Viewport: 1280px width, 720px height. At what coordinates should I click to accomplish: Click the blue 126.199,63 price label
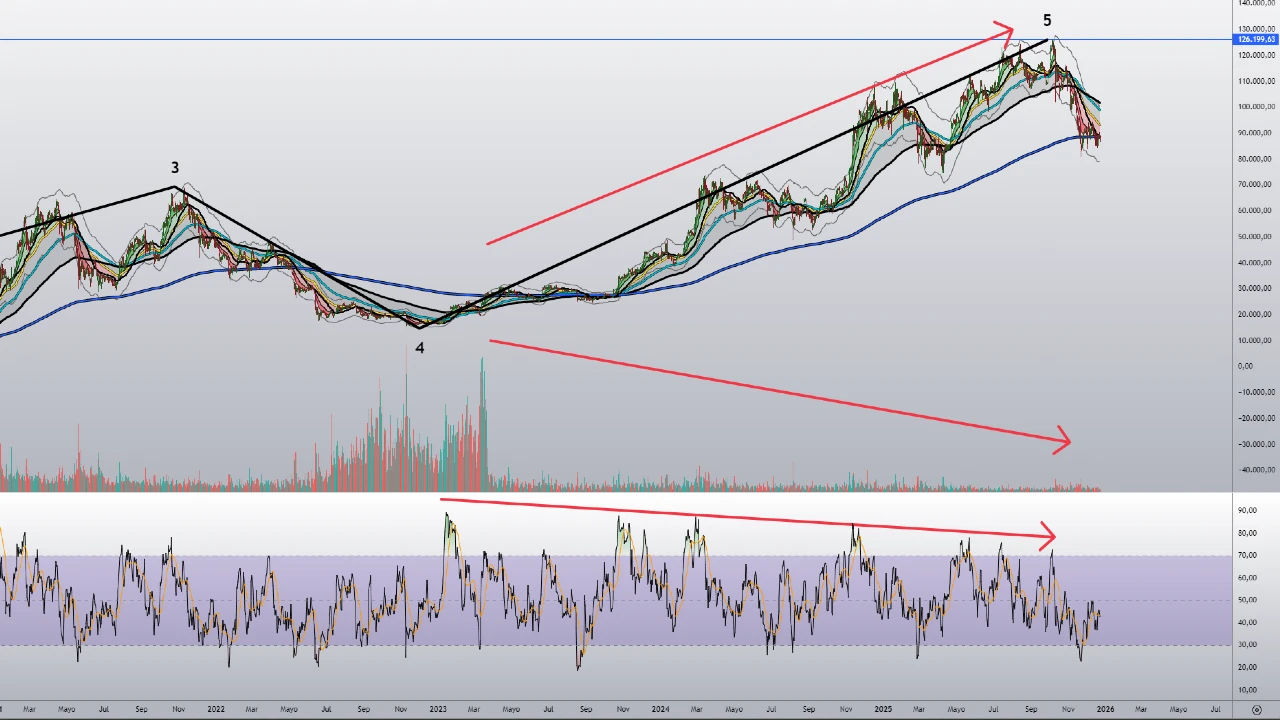(x=1257, y=40)
